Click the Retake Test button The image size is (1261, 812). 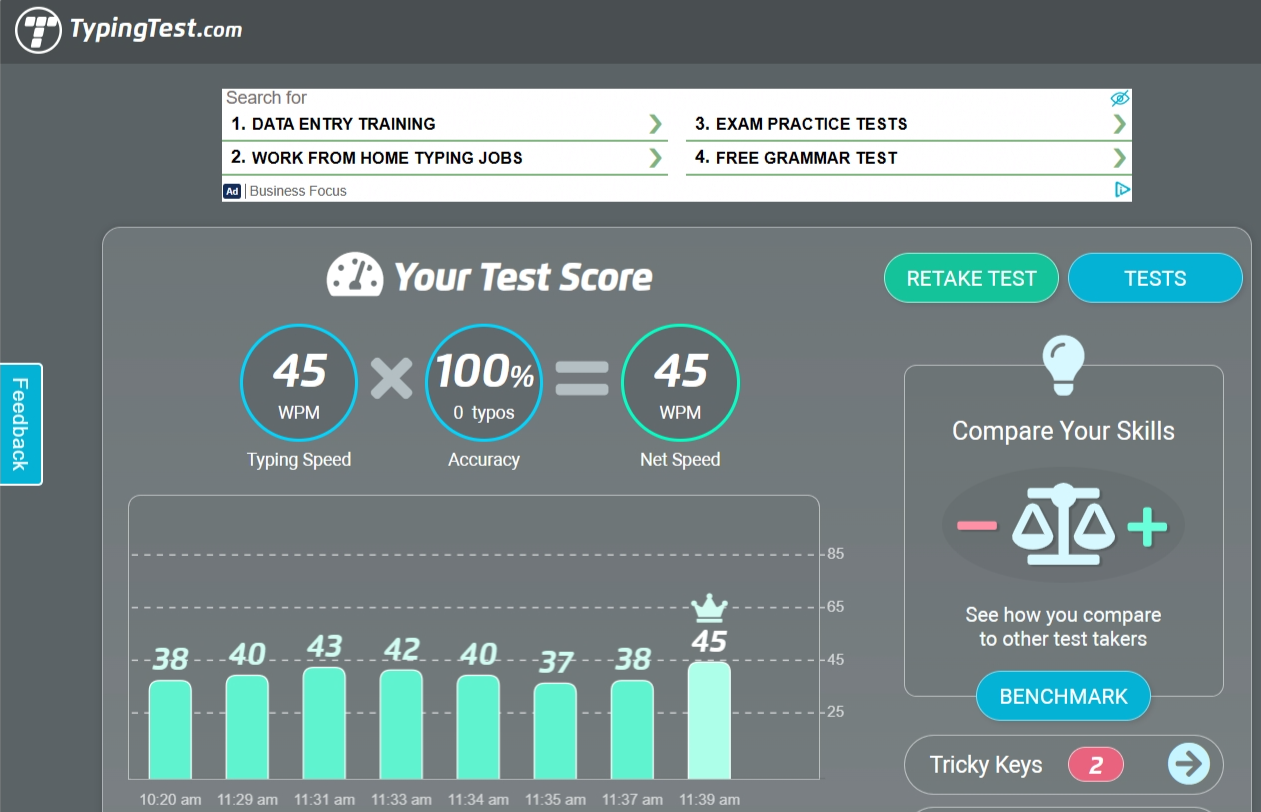pyautogui.click(x=971, y=279)
